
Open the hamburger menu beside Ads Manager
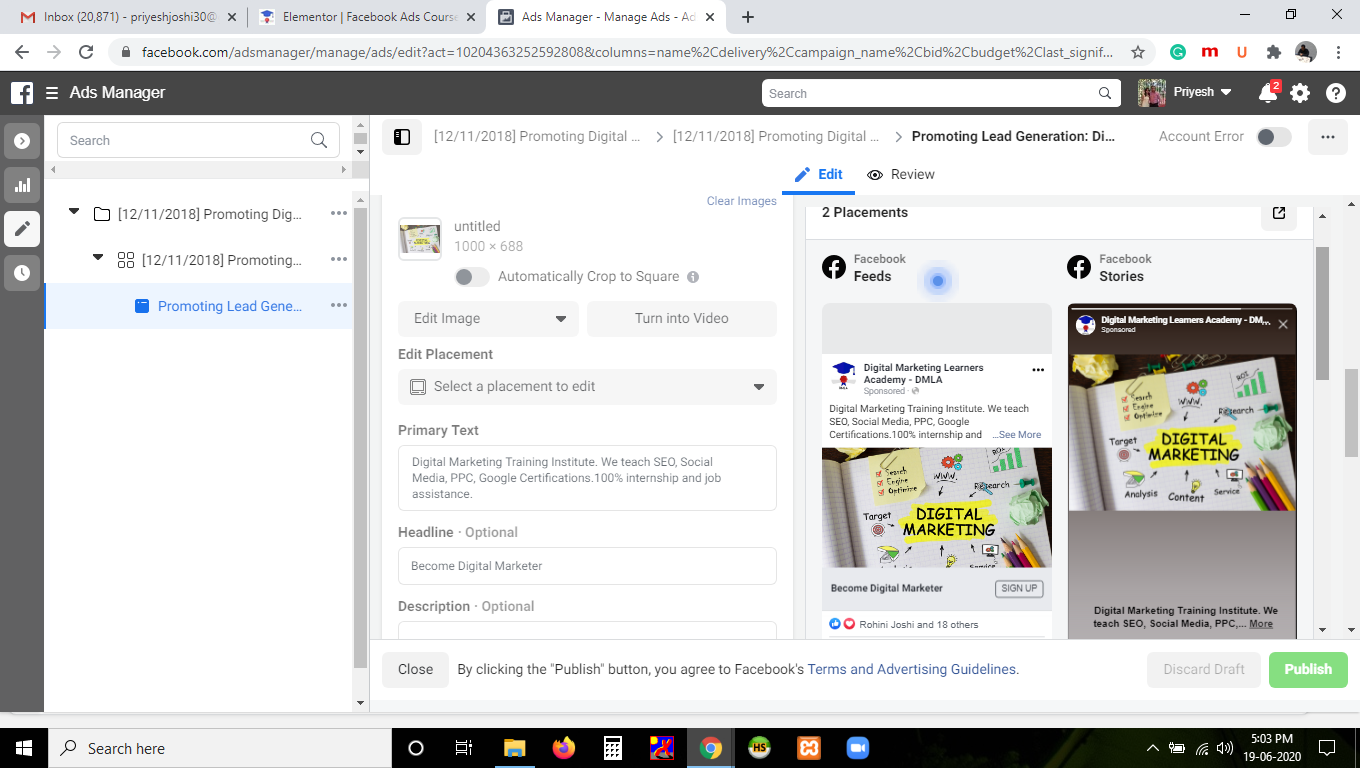pos(51,93)
